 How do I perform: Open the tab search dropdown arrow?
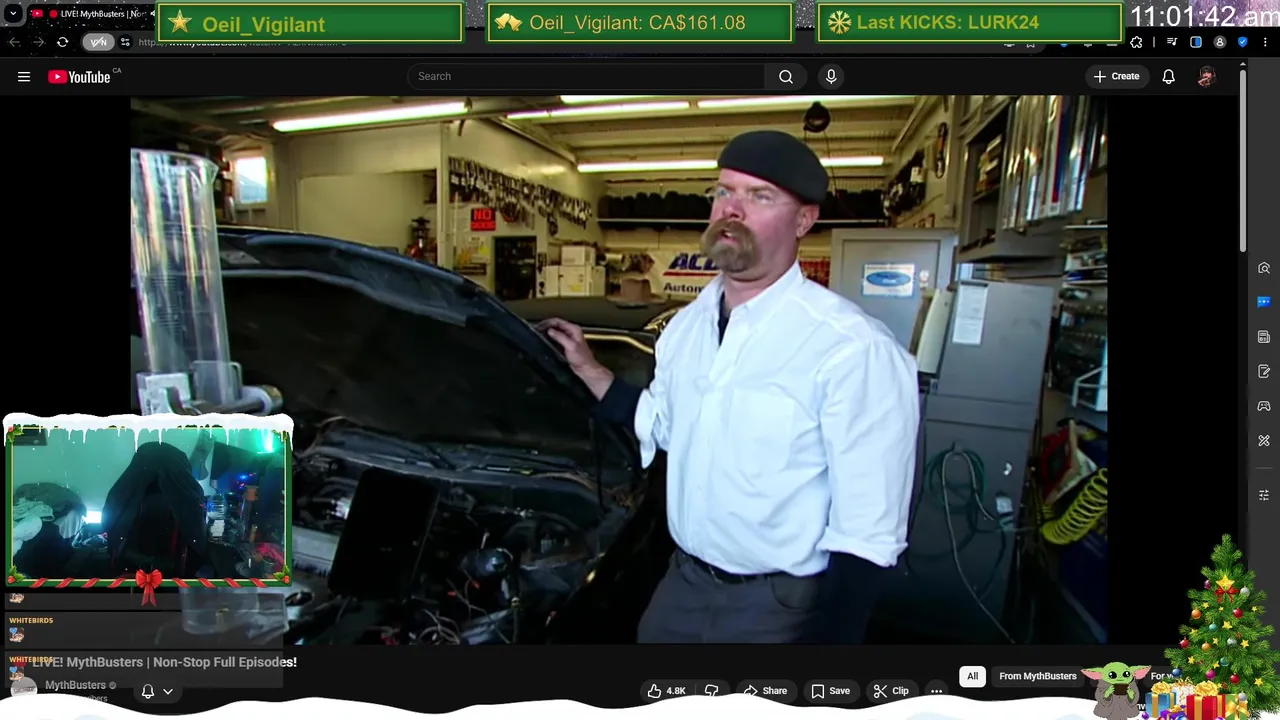pyautogui.click(x=13, y=14)
